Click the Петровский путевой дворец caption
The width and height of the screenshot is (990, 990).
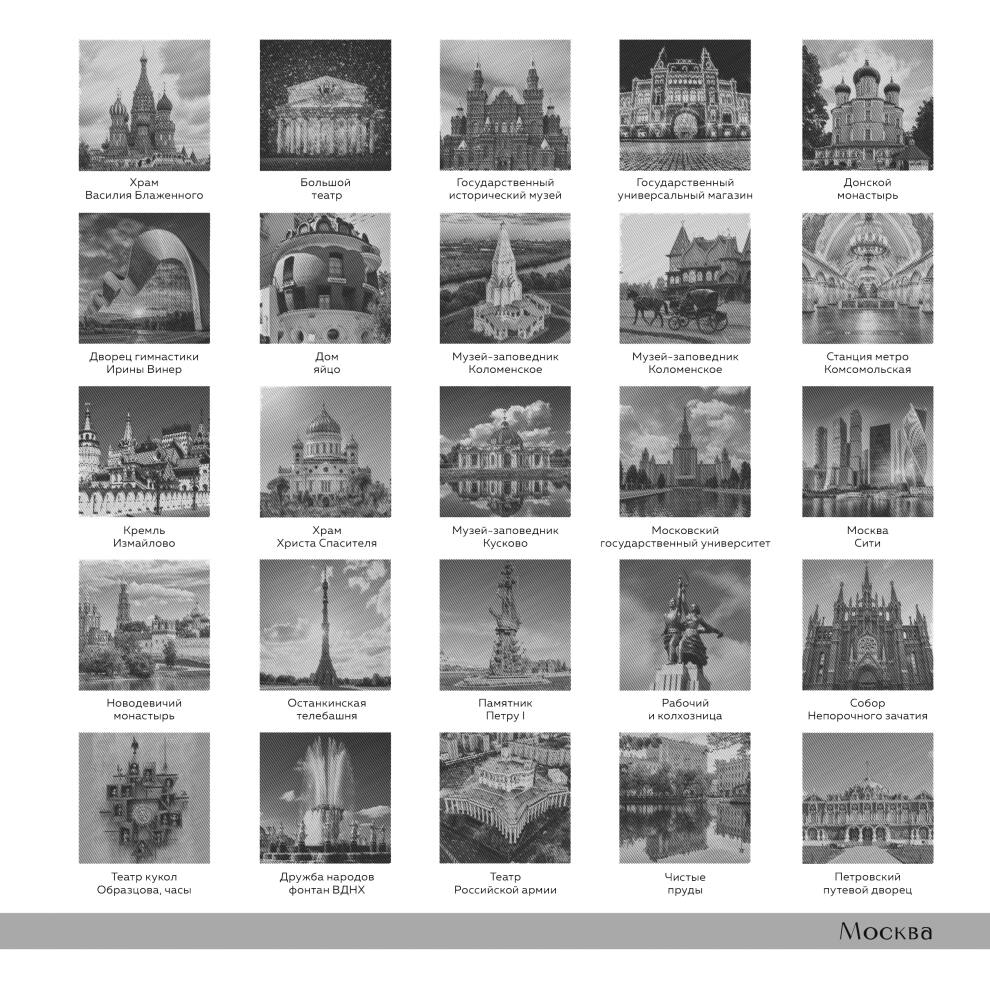(867, 884)
